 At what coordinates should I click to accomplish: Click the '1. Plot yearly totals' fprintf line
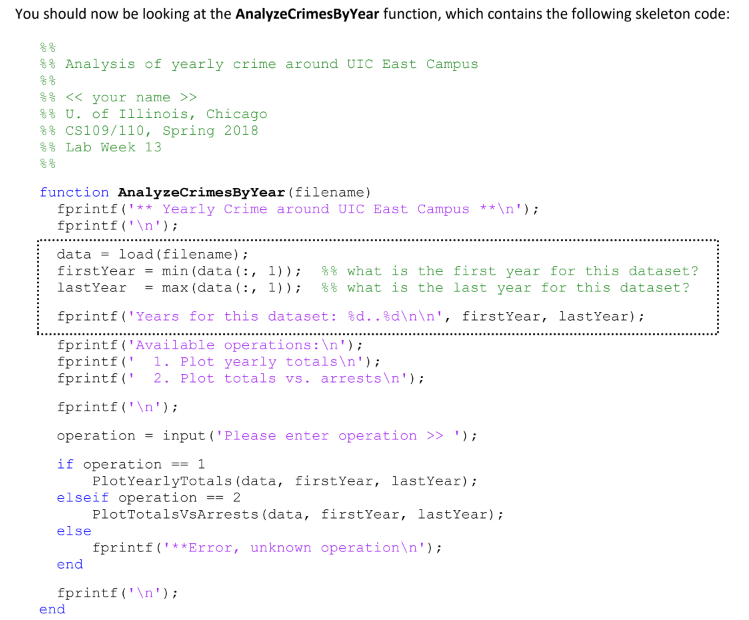click(x=218, y=362)
